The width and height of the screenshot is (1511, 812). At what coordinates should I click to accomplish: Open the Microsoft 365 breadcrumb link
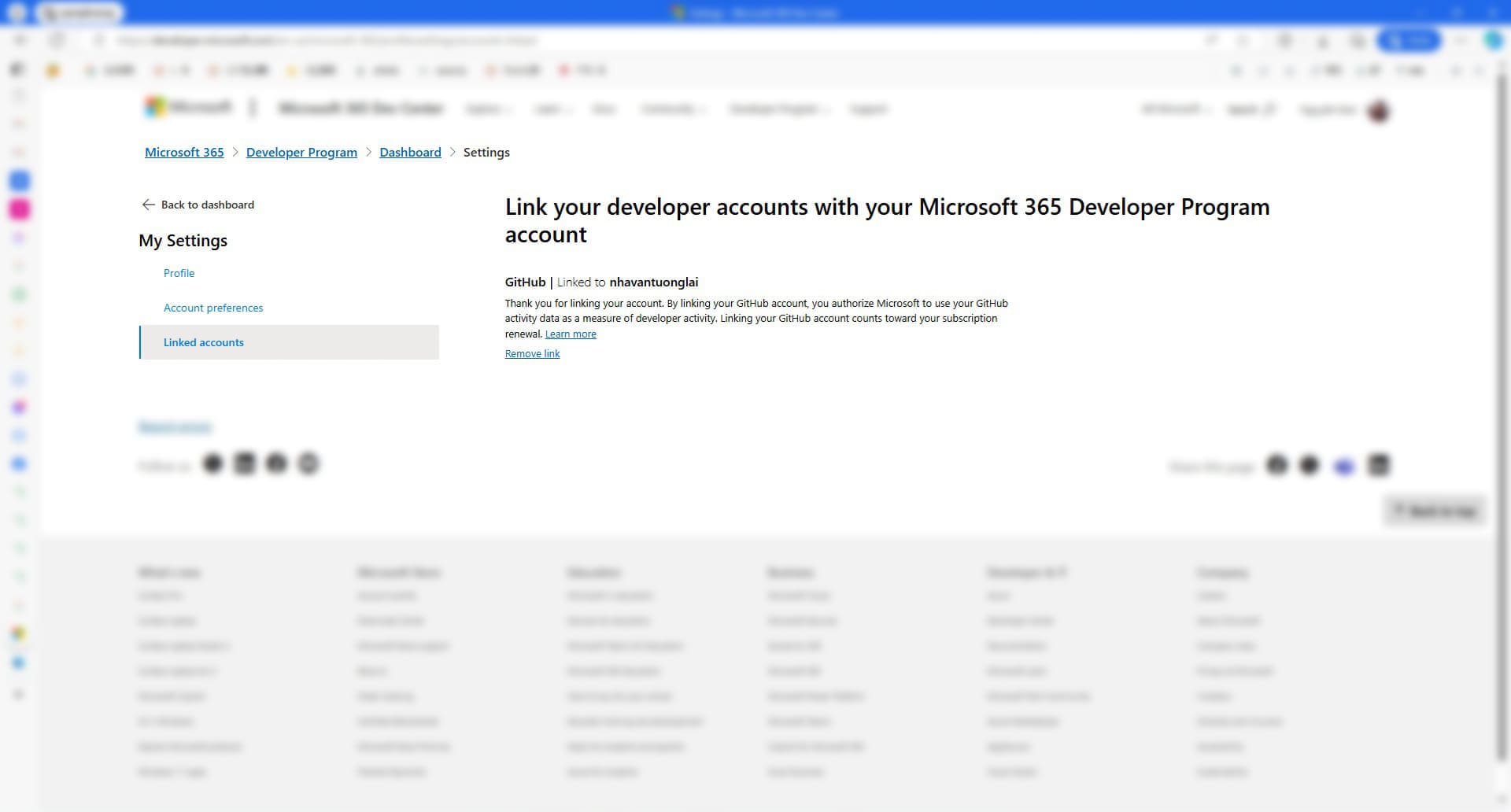184,152
